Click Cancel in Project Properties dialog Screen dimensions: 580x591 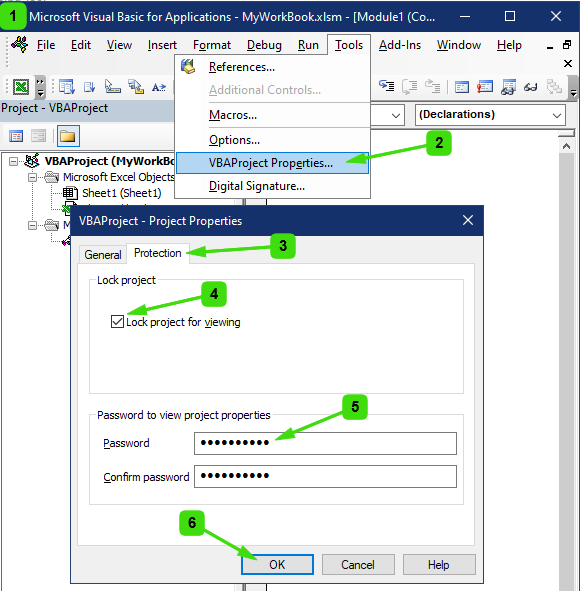[358, 565]
